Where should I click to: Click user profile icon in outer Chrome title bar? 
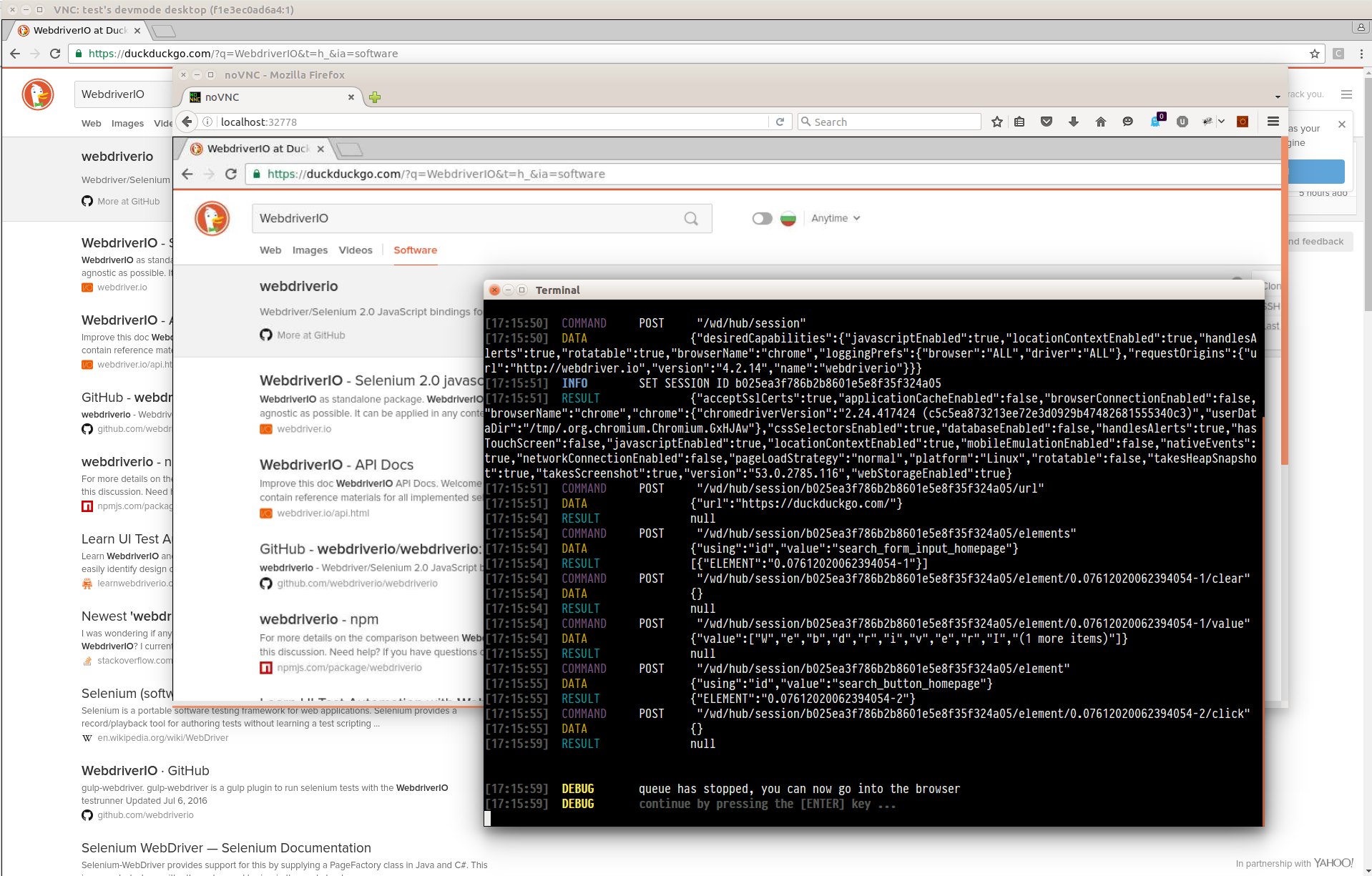tap(1361, 27)
